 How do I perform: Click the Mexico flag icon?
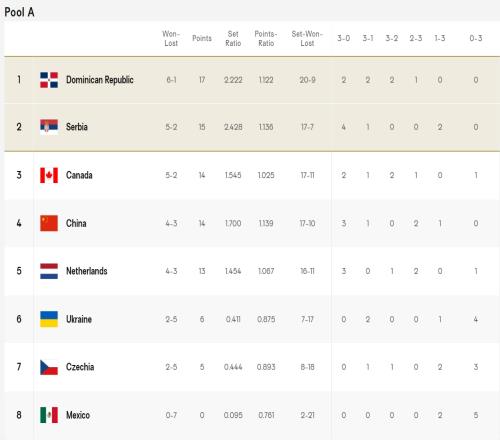click(49, 415)
